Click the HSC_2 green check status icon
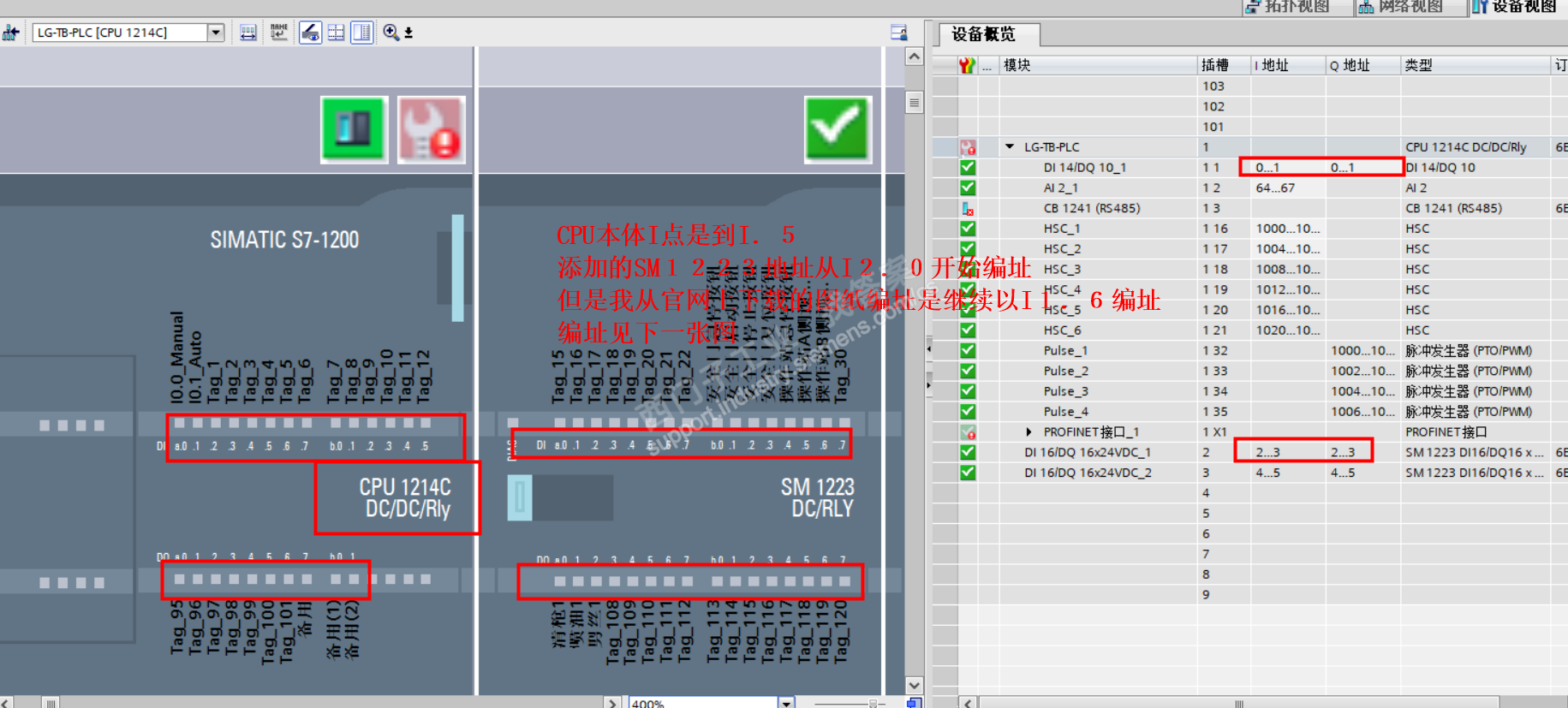 [968, 249]
